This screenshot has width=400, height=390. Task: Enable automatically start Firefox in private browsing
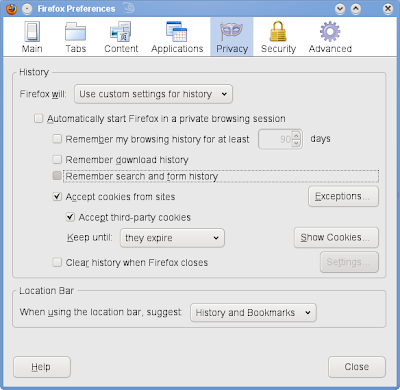tap(39, 118)
